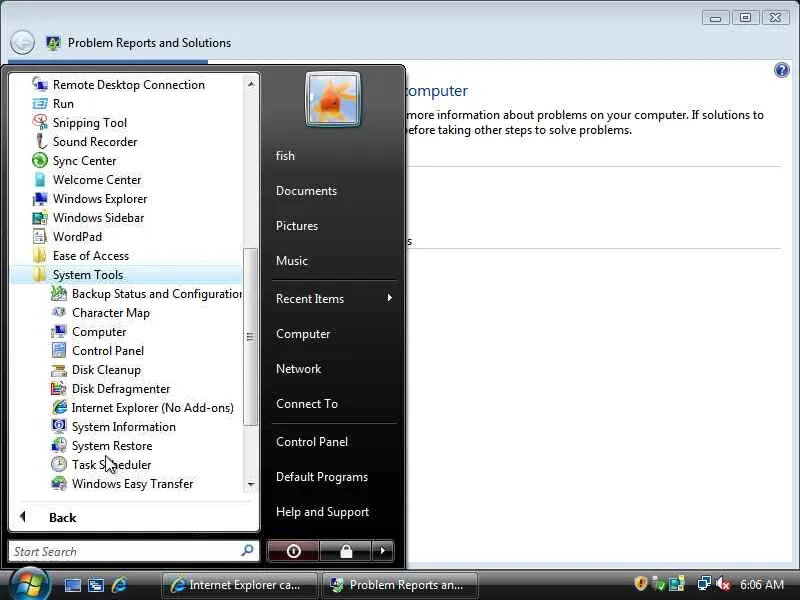The height and width of the screenshot is (600, 800).
Task: Click back arrow in Problem Reports window
Action: [x=22, y=42]
